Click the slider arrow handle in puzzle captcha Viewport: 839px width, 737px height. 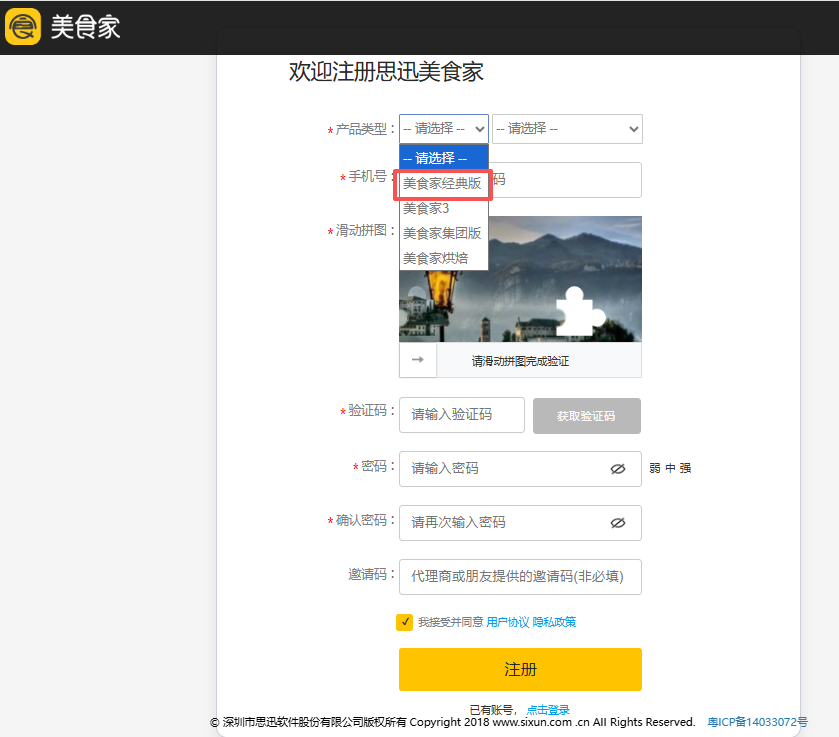click(x=418, y=360)
